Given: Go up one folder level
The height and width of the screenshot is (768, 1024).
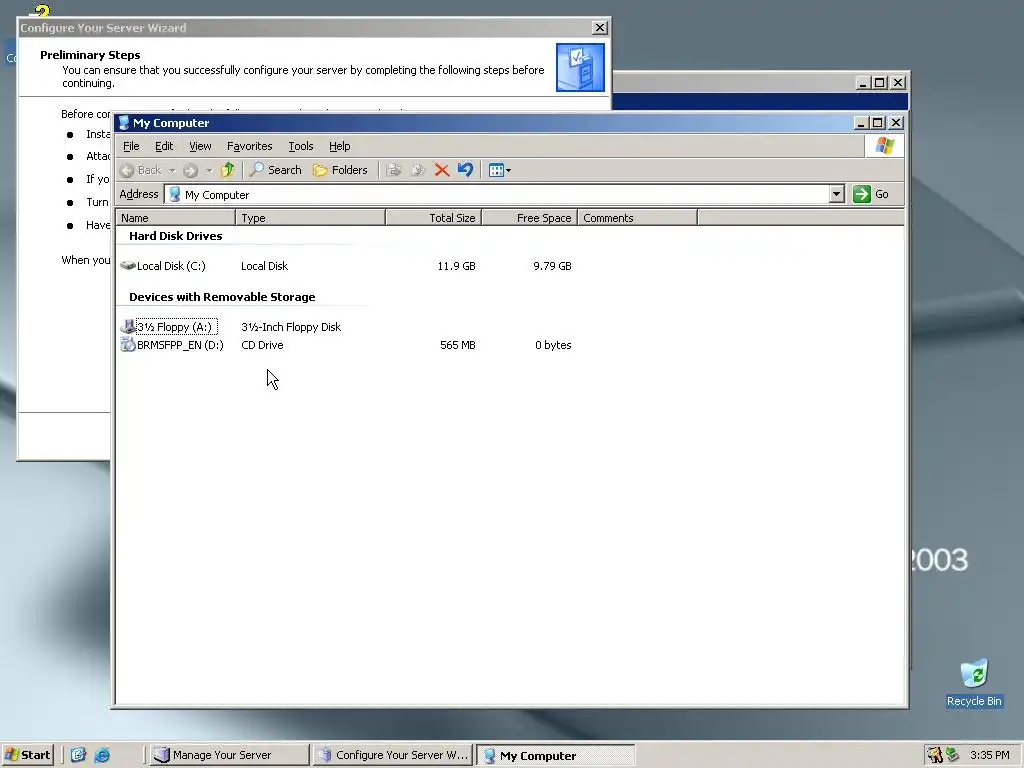Looking at the screenshot, I should click(x=227, y=170).
